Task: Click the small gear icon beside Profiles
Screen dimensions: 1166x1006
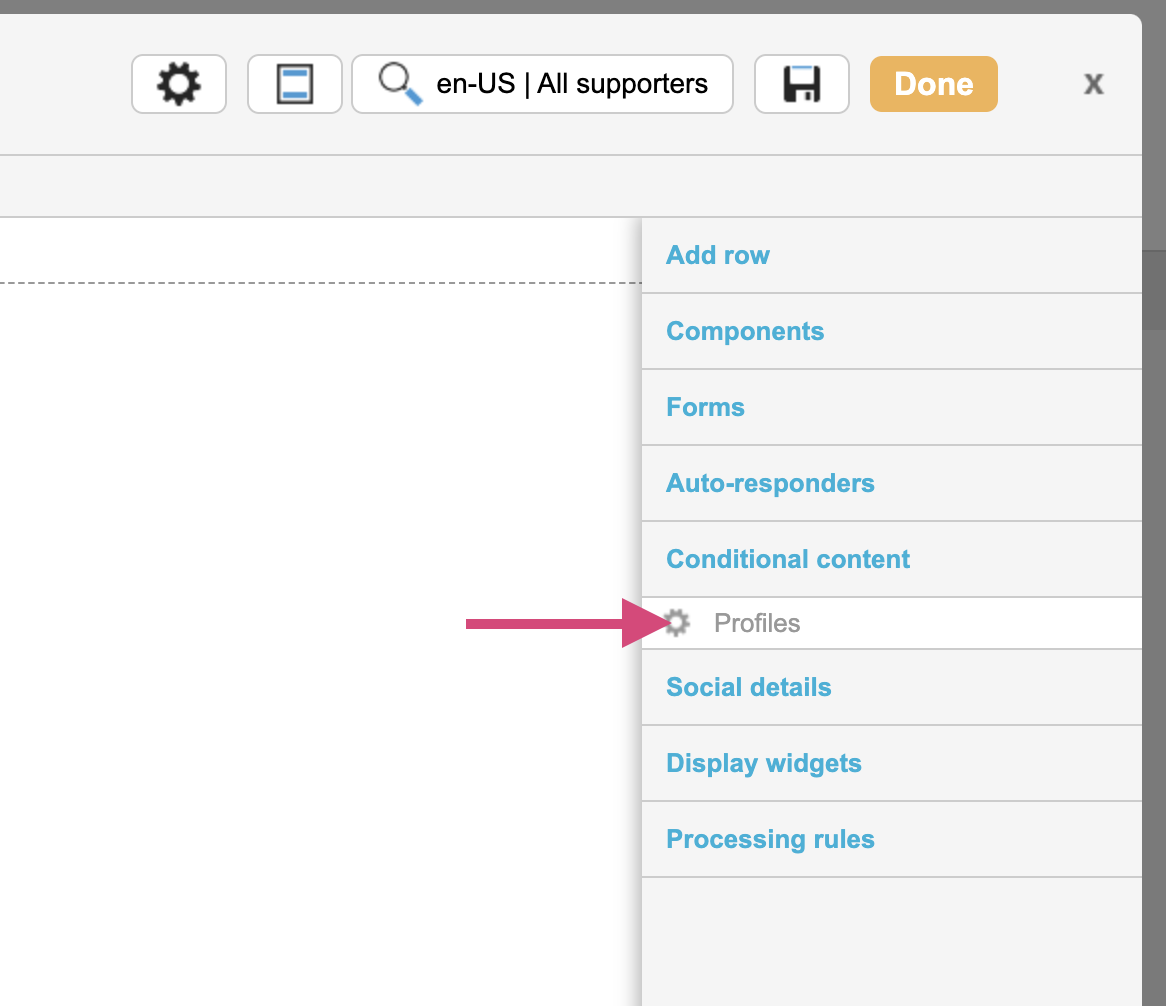Action: click(678, 623)
